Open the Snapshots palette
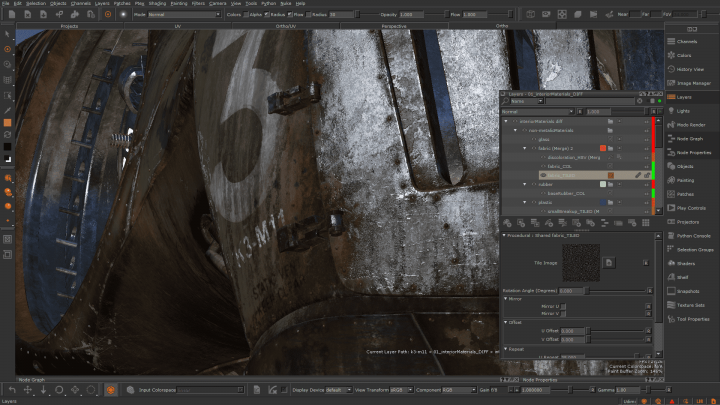Image resolution: width=720 pixels, height=405 pixels. (x=687, y=291)
